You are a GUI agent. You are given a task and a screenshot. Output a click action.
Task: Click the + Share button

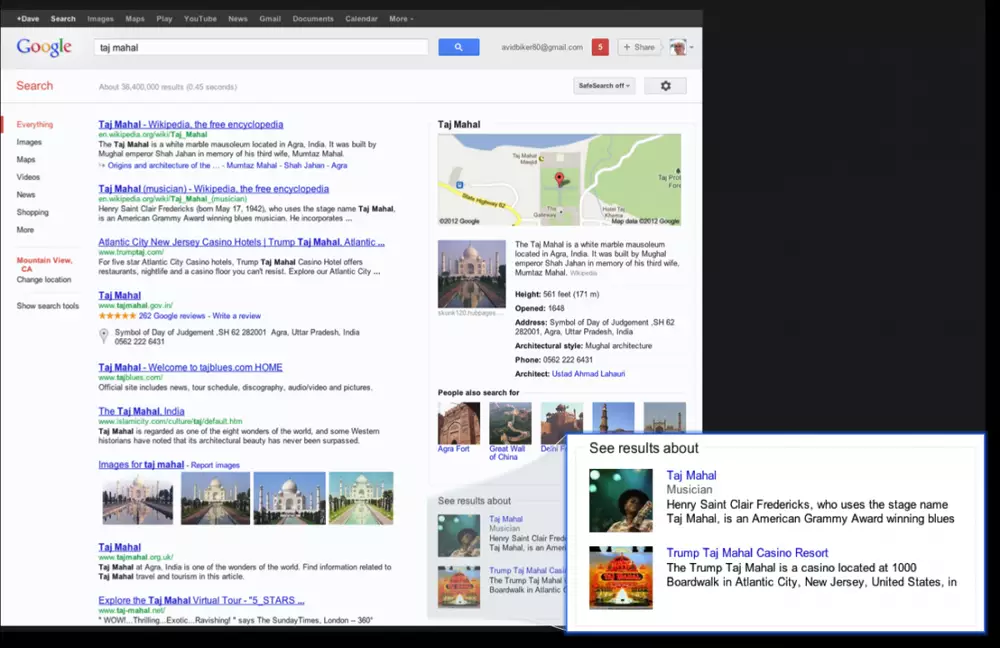638,47
